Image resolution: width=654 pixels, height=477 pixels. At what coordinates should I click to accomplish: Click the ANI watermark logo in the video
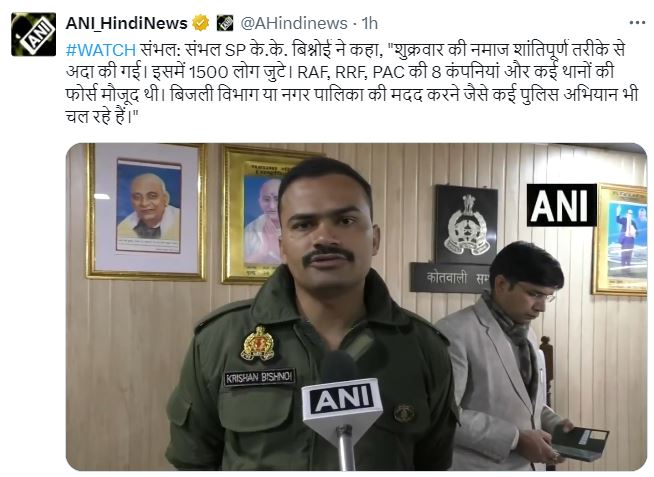(x=561, y=205)
